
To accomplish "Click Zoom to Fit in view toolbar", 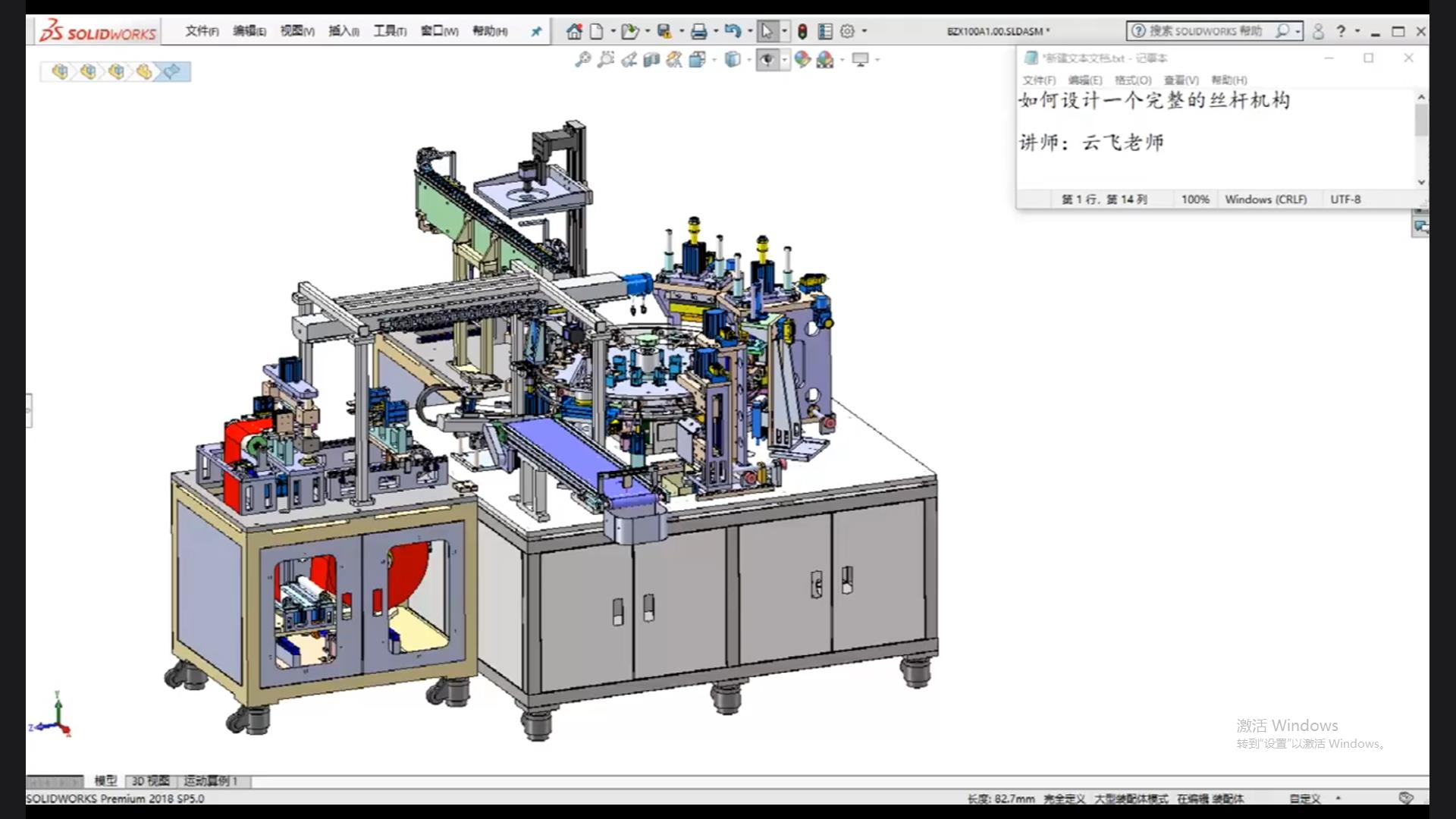I will coord(582,59).
